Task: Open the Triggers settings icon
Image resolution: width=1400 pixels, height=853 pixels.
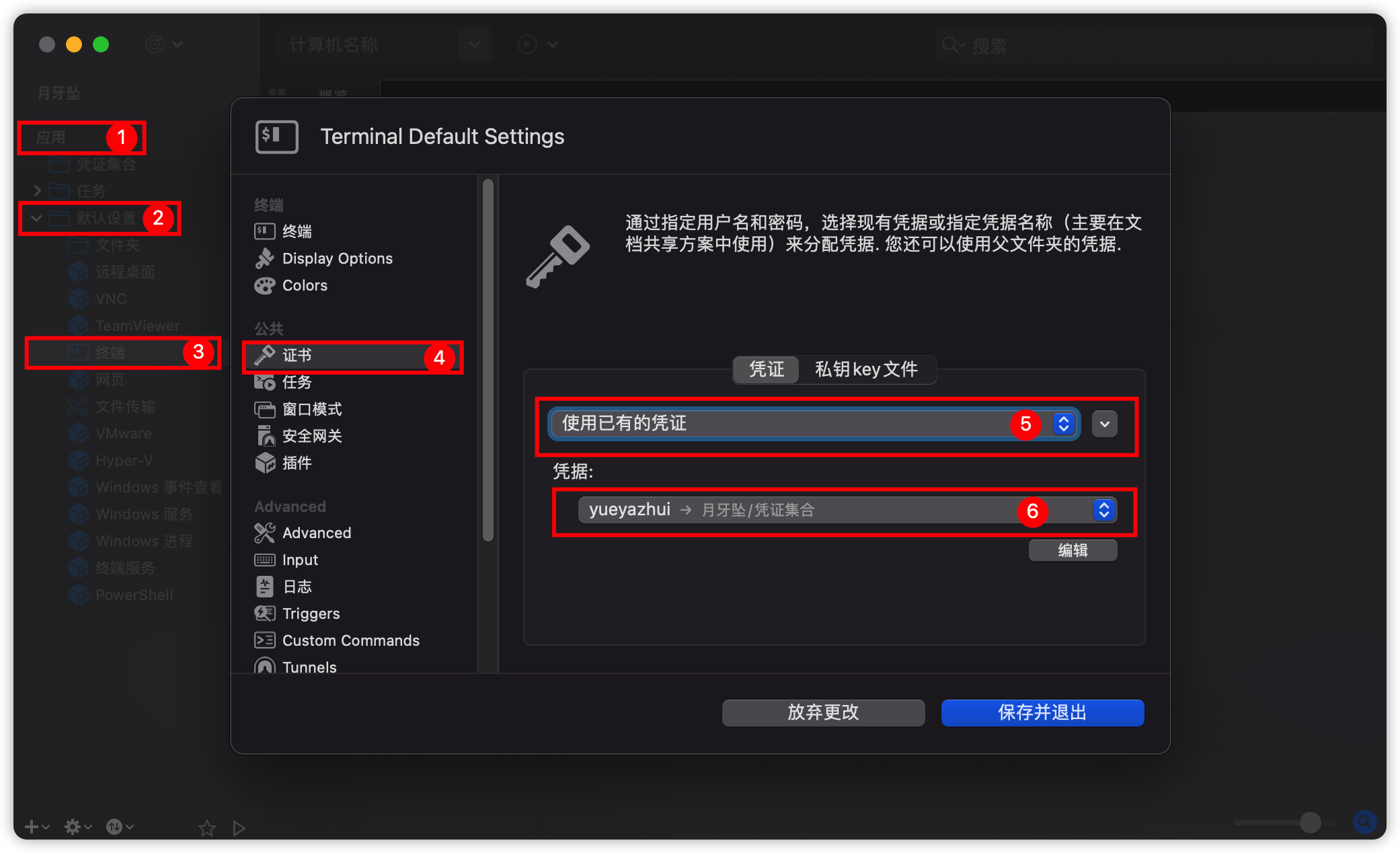Action: [264, 614]
